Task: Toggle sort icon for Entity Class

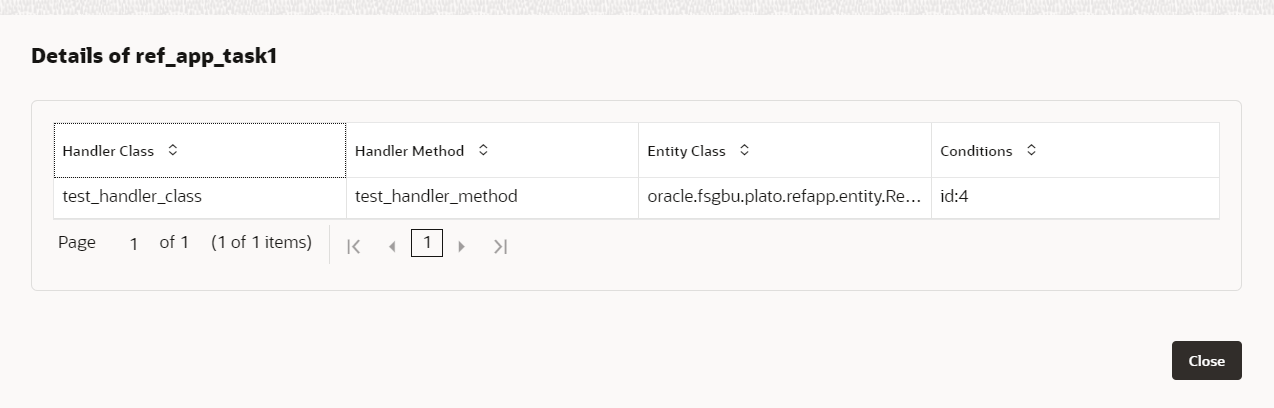Action: click(744, 150)
